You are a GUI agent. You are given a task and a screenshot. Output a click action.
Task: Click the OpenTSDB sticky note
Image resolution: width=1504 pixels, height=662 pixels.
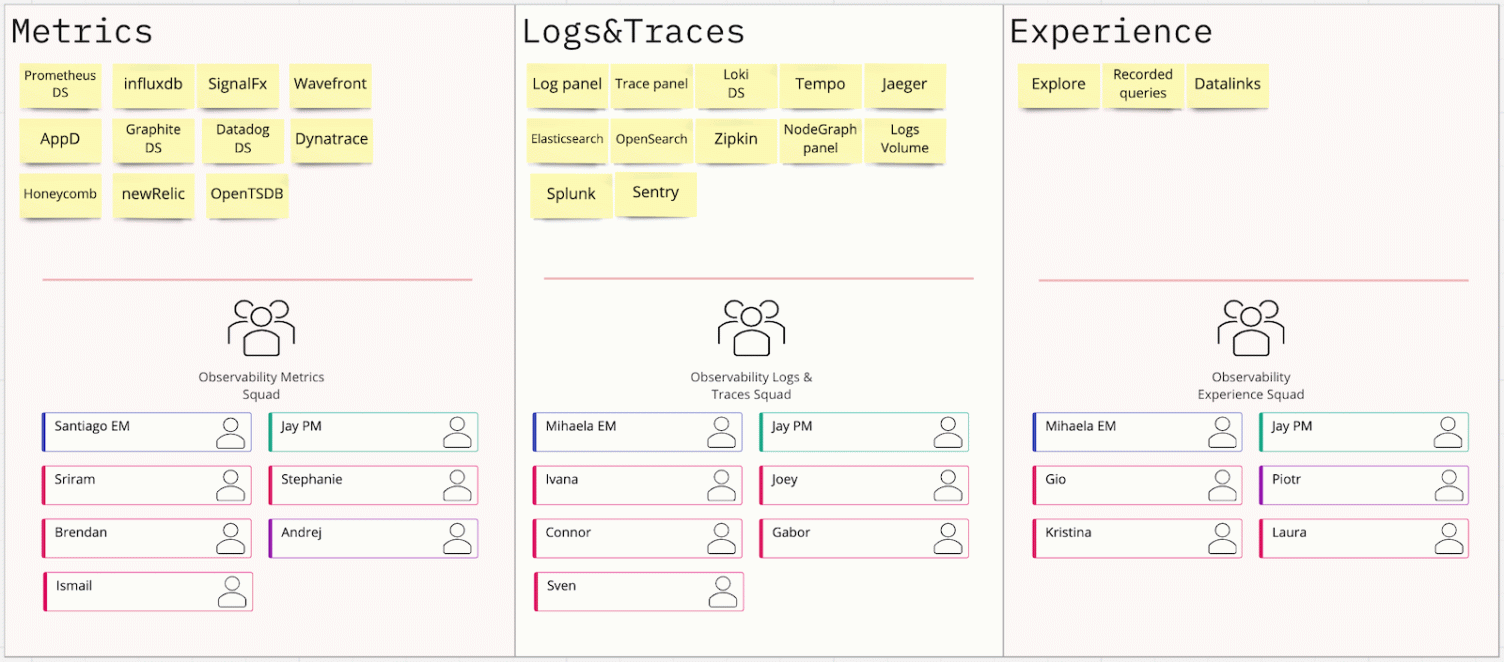pos(246,195)
